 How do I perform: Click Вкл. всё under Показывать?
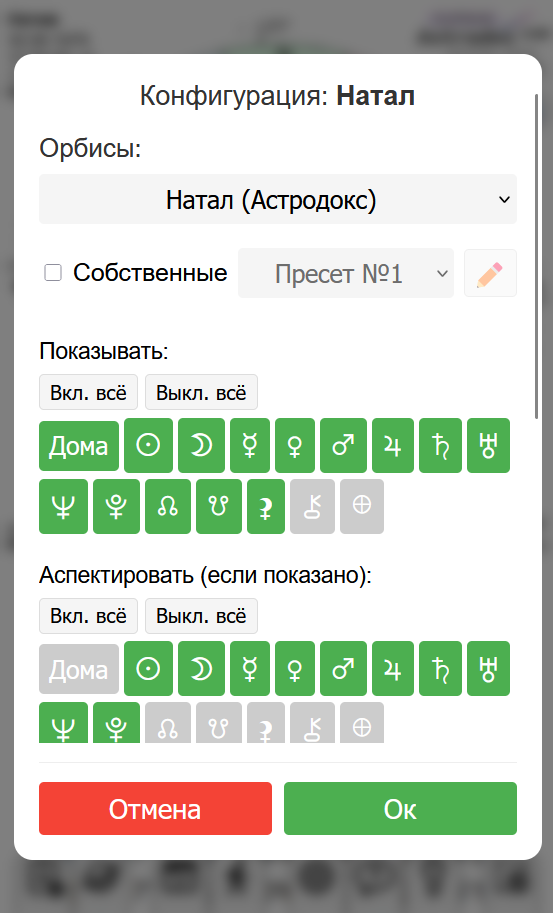pyautogui.click(x=88, y=392)
